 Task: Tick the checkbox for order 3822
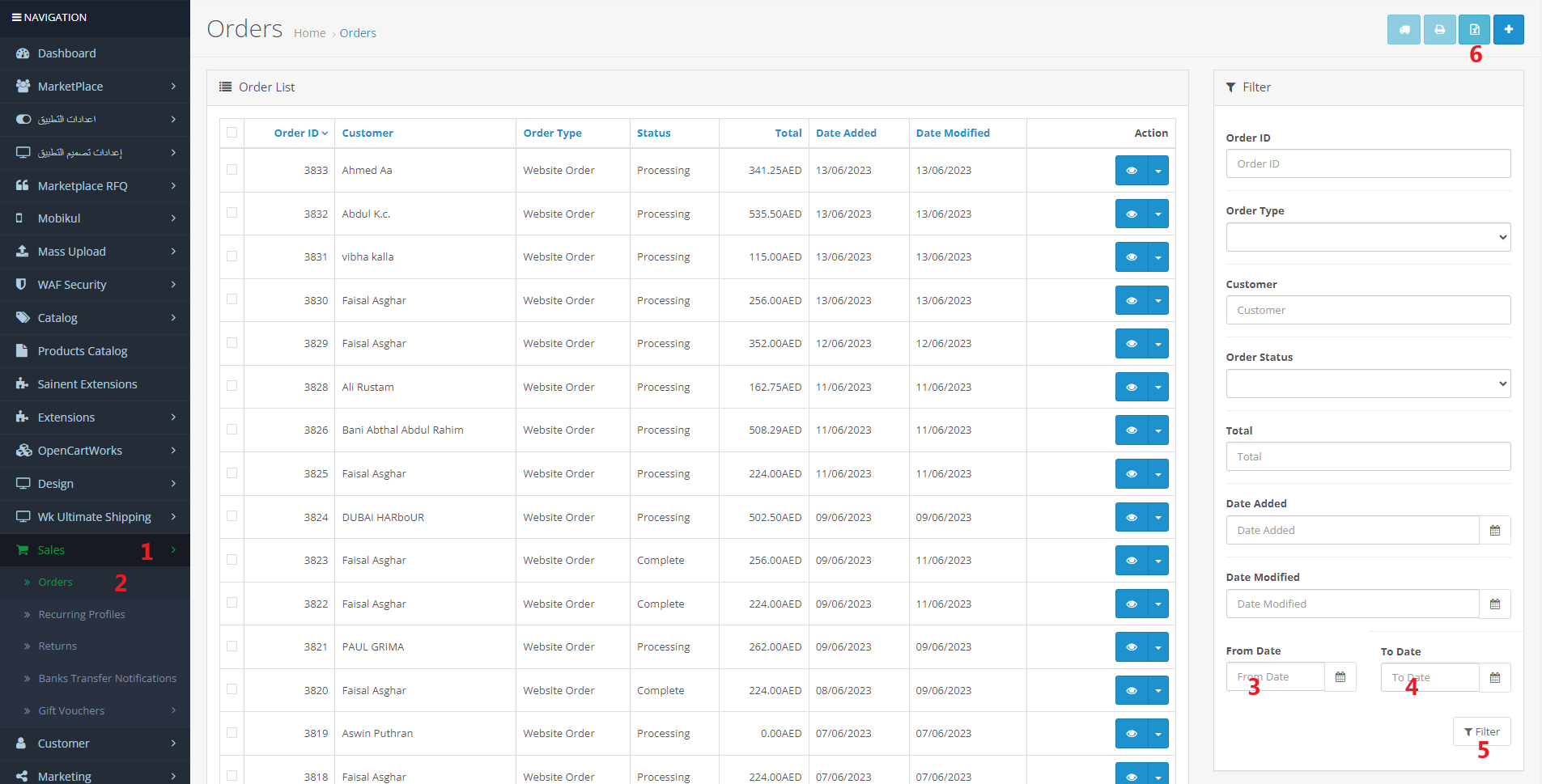(232, 603)
